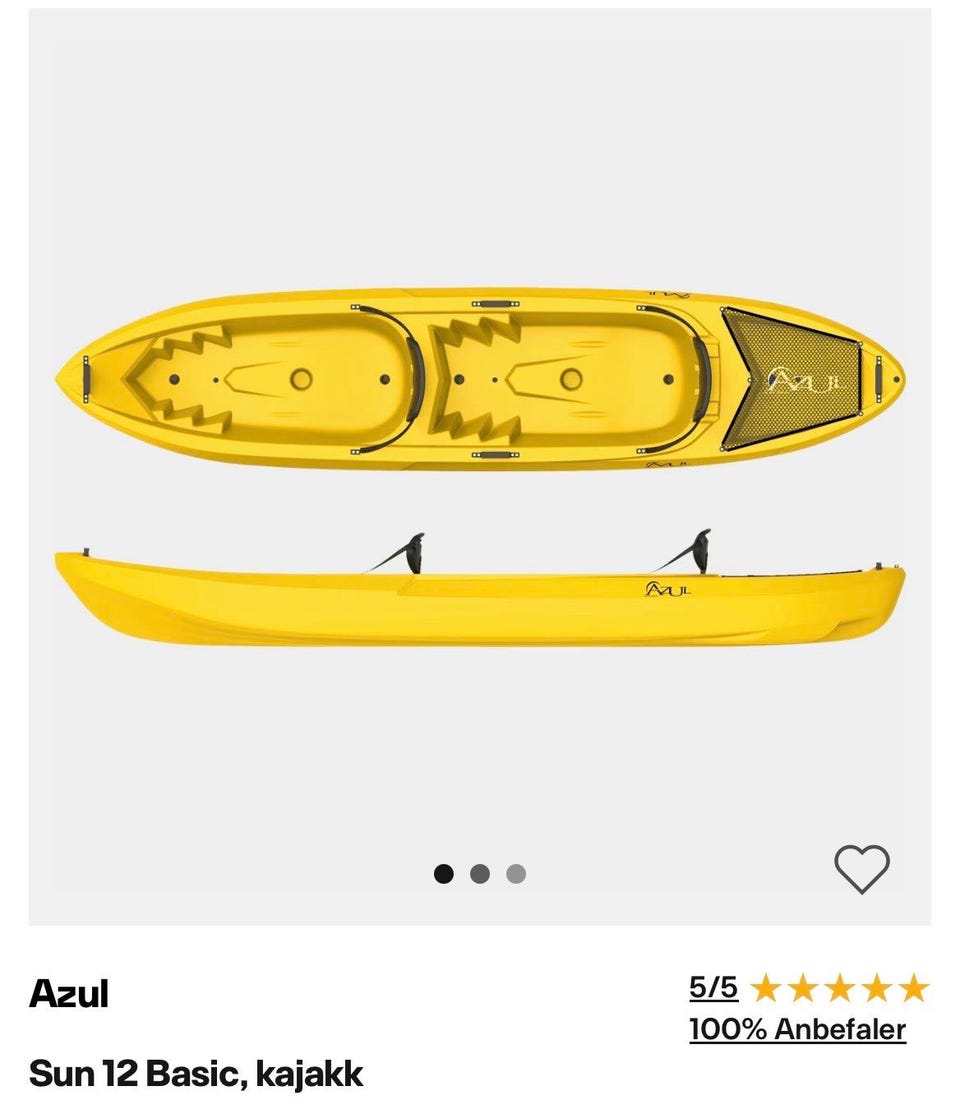View the 100% Anbefaler reviews link
960x1114 pixels.
797,1029
